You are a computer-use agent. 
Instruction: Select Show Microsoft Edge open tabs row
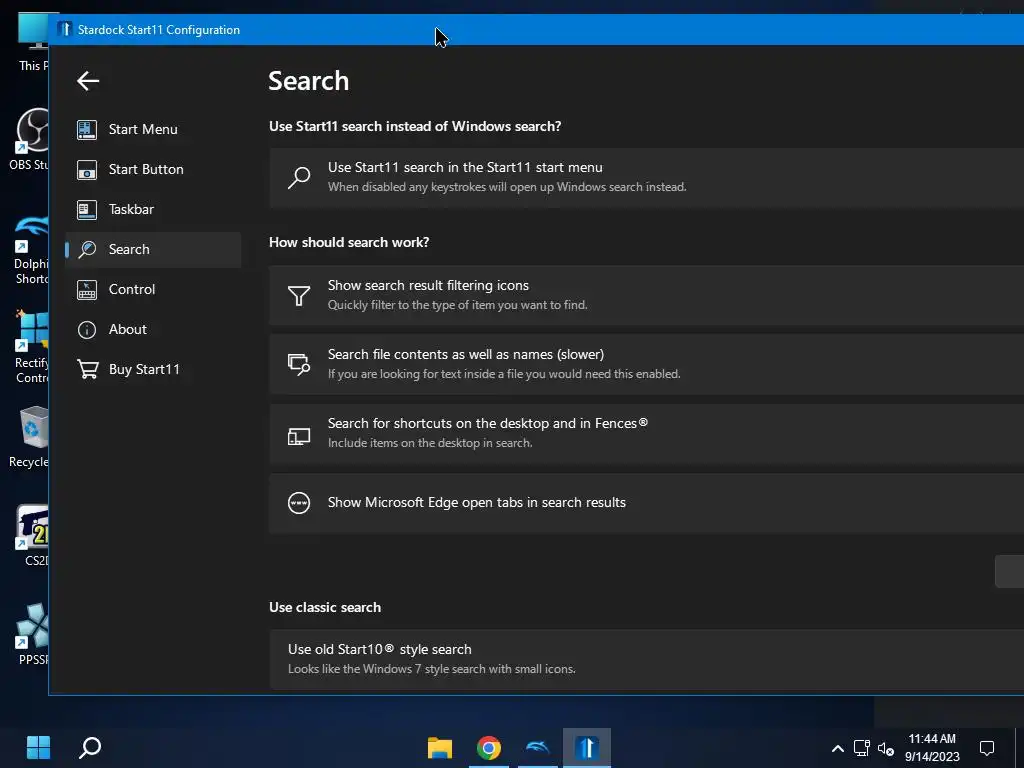click(647, 503)
